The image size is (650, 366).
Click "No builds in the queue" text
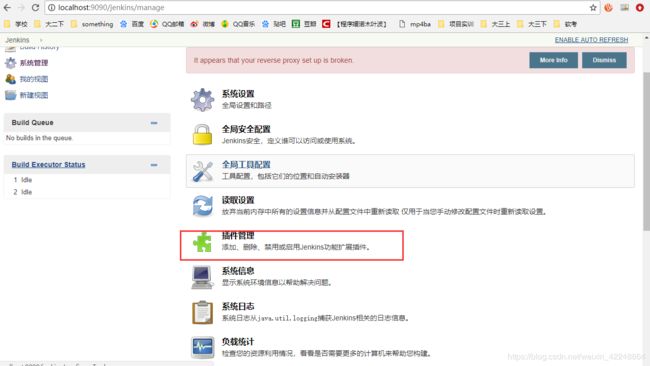tap(39, 138)
